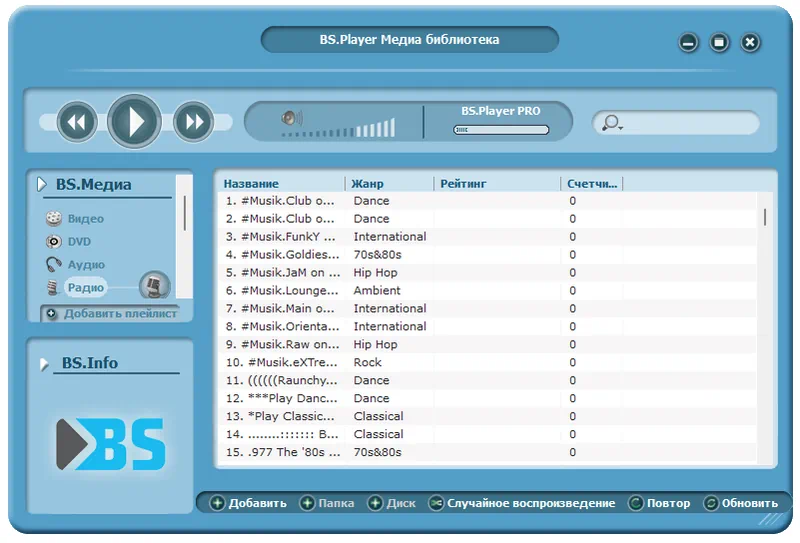This screenshot has width=800, height=543.
Task: Click the round microphone radio button
Action: (155, 286)
